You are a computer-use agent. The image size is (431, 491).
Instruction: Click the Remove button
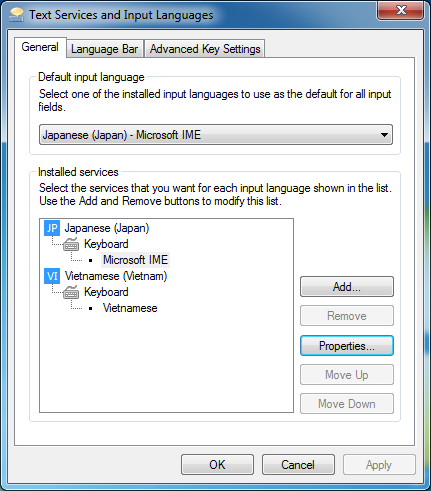pos(347,316)
